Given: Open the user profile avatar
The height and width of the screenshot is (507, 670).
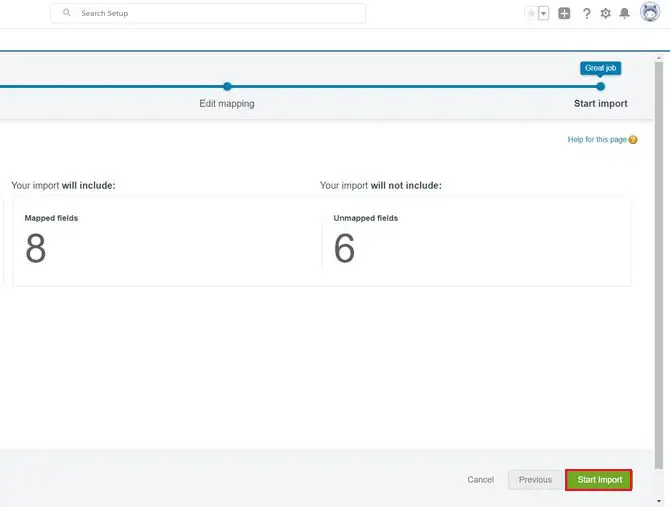Looking at the screenshot, I should coord(649,12).
